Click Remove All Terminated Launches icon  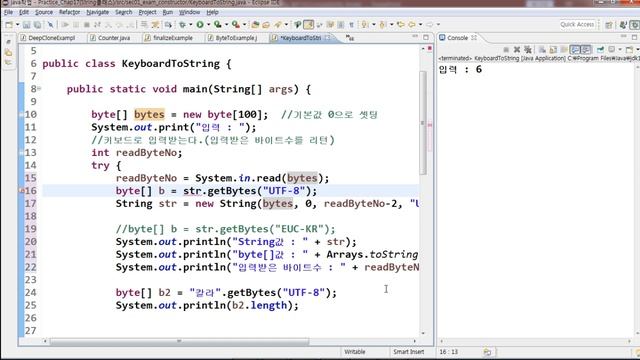[x=528, y=49]
